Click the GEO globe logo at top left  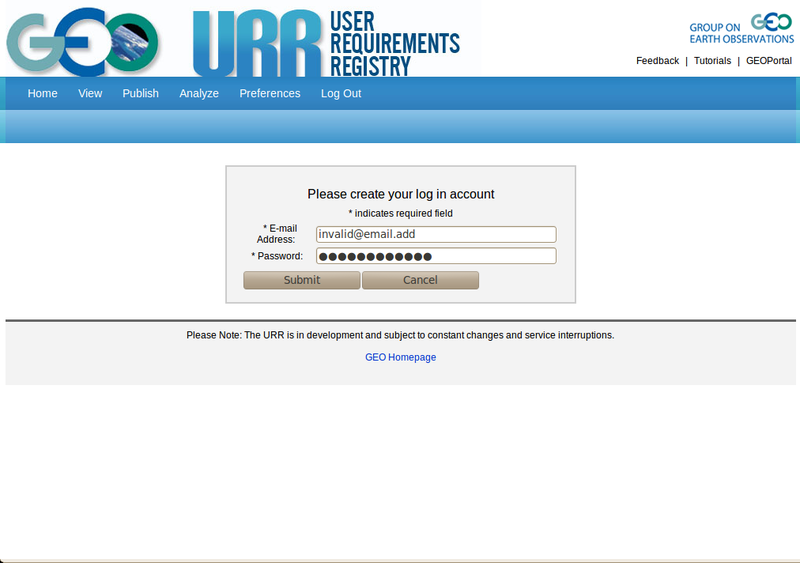click(82, 40)
